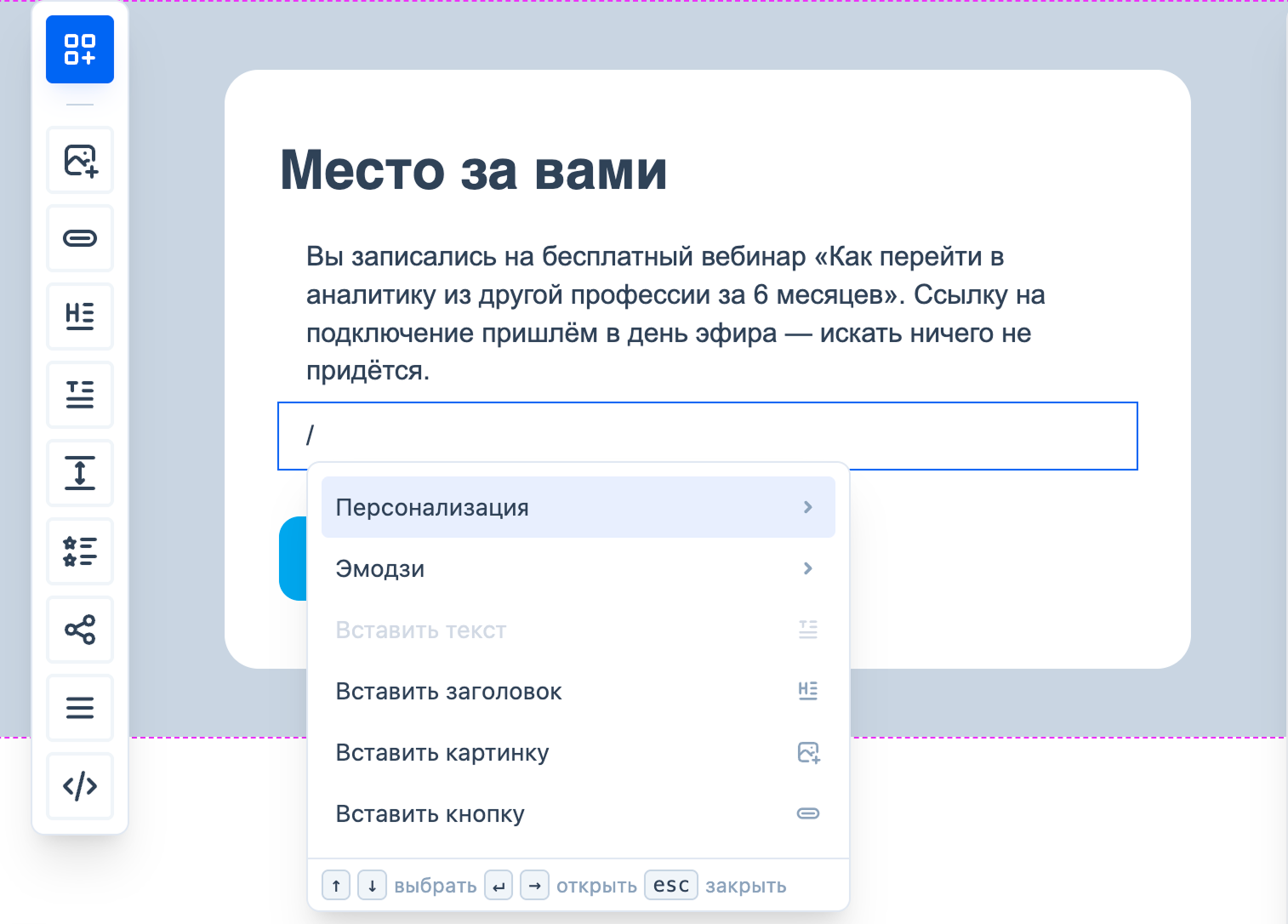Click the закрыть hint label
This screenshot has width=1288, height=924.
pos(746,886)
